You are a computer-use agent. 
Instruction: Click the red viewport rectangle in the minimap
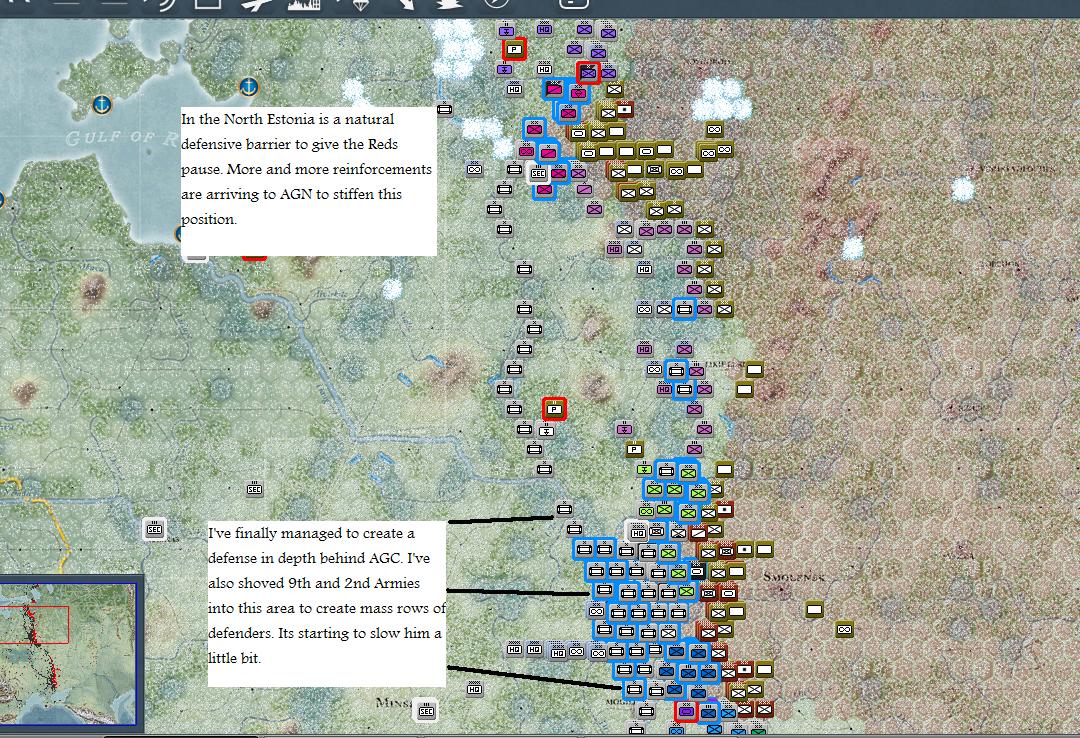pyautogui.click(x=34, y=625)
